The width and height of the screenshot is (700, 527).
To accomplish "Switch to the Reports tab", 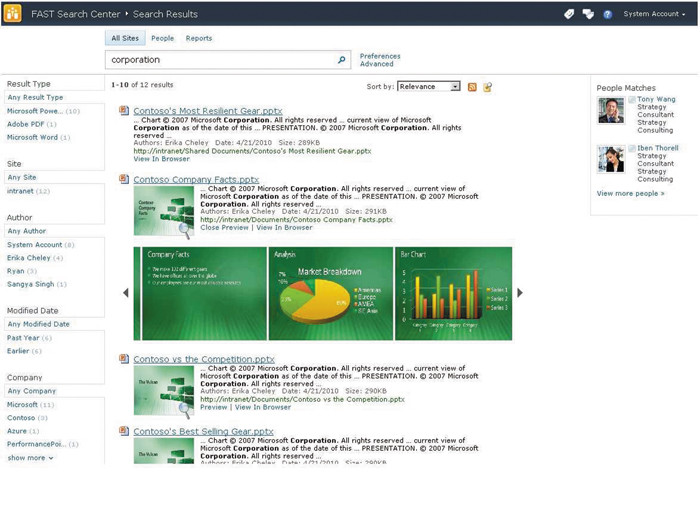I will click(199, 38).
